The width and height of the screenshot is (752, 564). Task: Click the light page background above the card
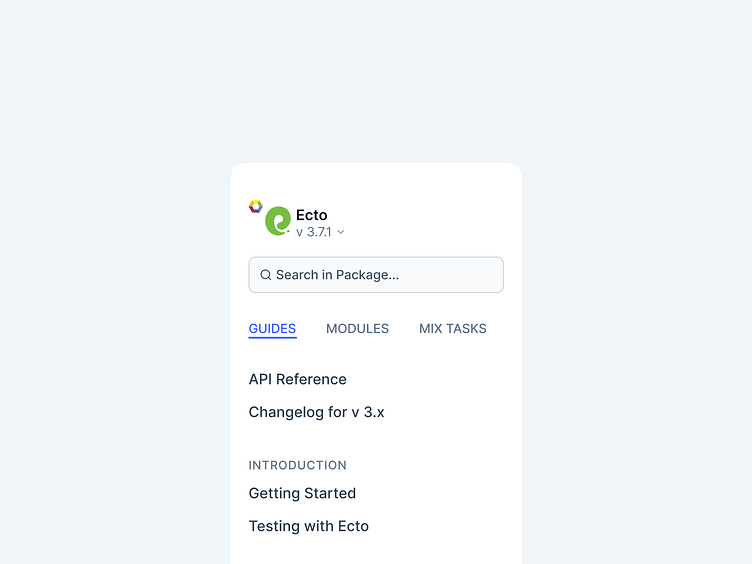(x=376, y=80)
